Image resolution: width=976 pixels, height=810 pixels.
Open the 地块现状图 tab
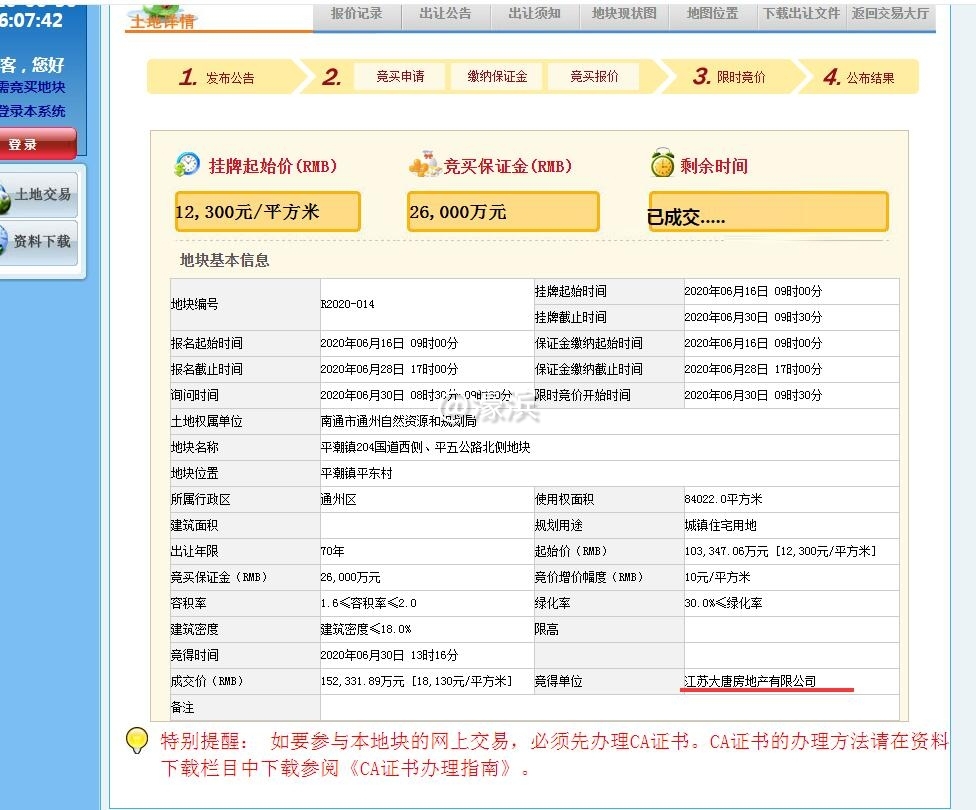(x=623, y=15)
